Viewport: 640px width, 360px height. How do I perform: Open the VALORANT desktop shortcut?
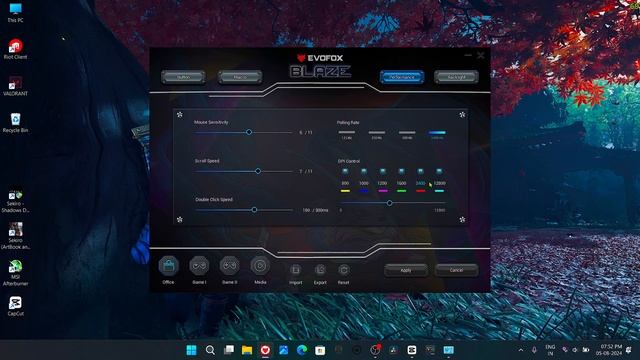[16, 86]
